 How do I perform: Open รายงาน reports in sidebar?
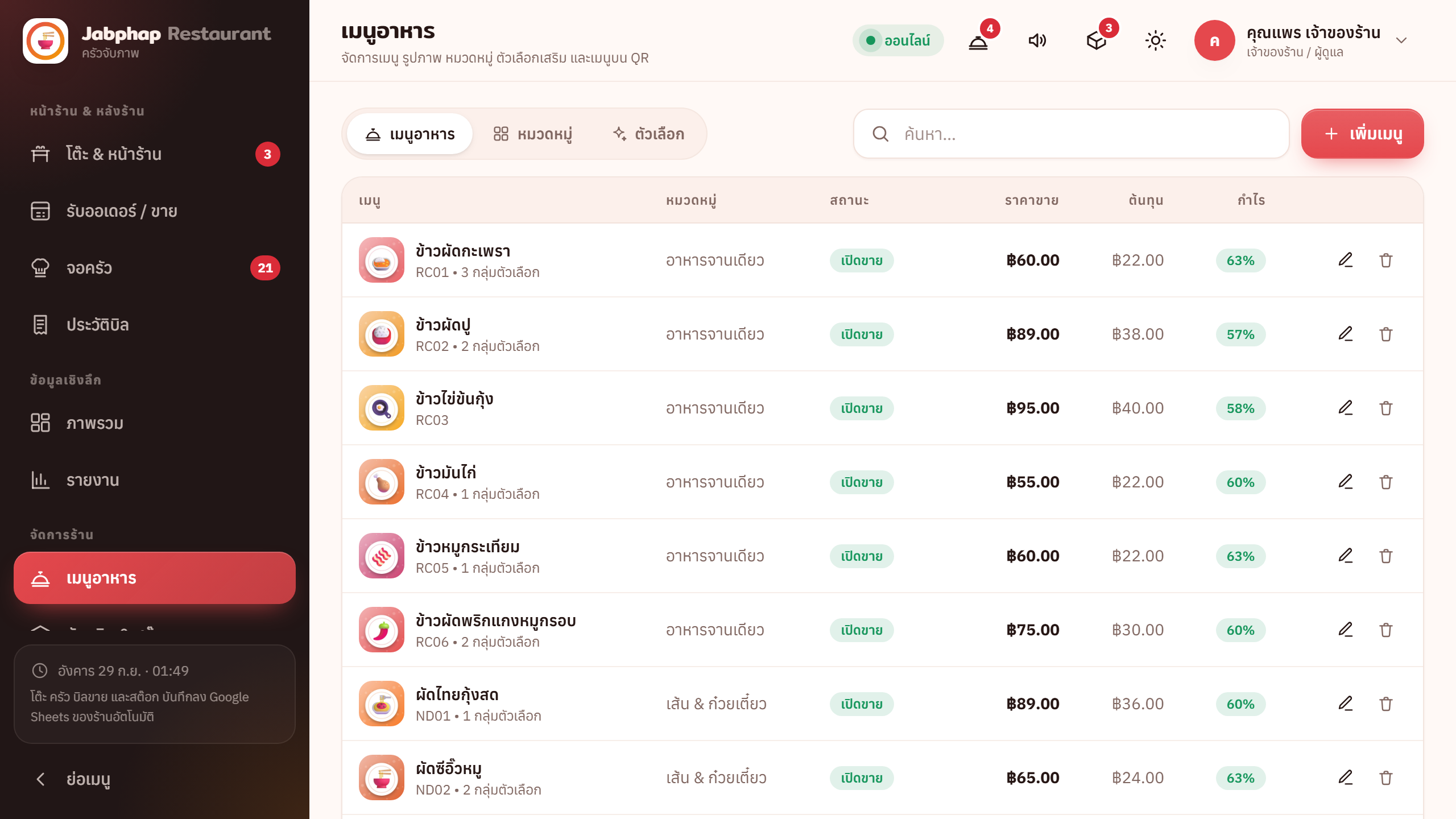click(x=155, y=480)
